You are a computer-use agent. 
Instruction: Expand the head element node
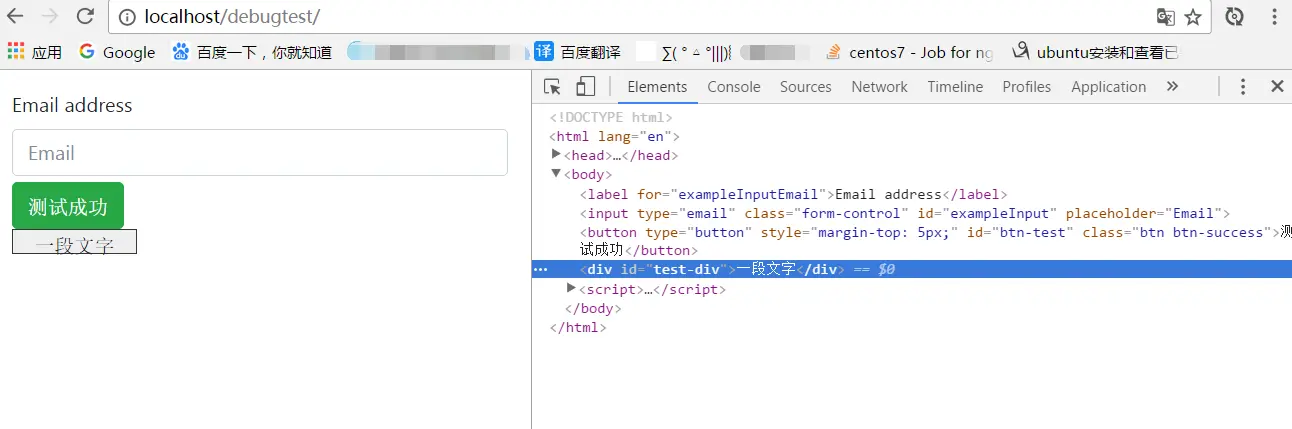(x=557, y=154)
